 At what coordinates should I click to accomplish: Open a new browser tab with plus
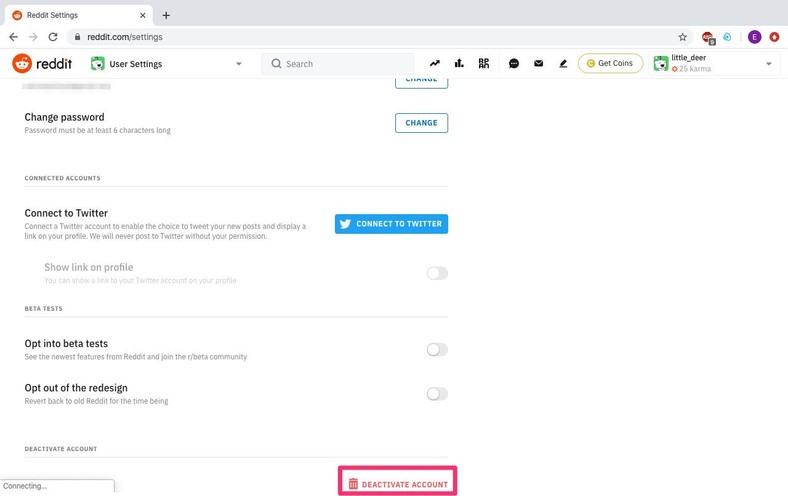166,15
